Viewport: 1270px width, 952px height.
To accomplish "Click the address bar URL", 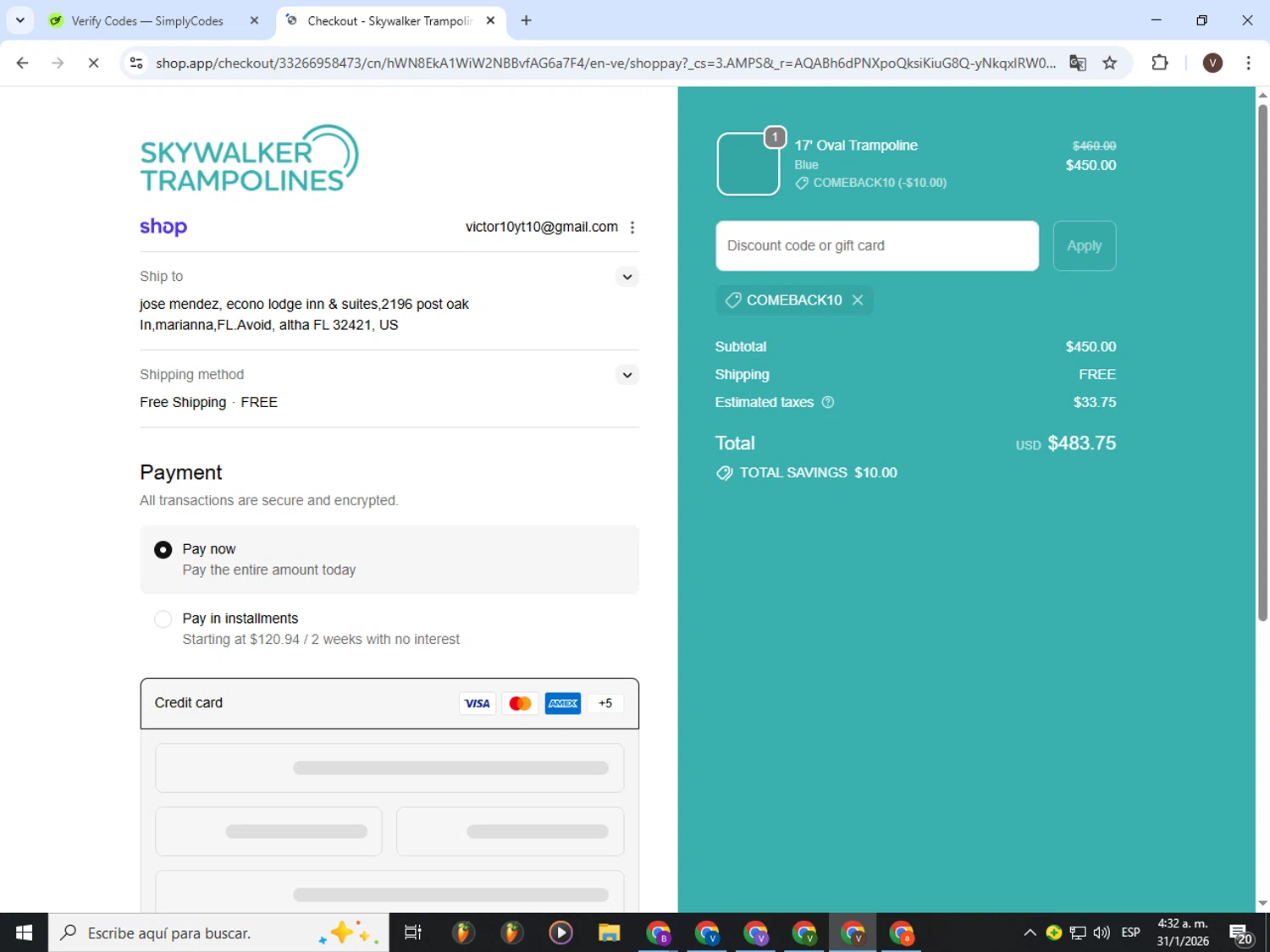I will tap(605, 63).
